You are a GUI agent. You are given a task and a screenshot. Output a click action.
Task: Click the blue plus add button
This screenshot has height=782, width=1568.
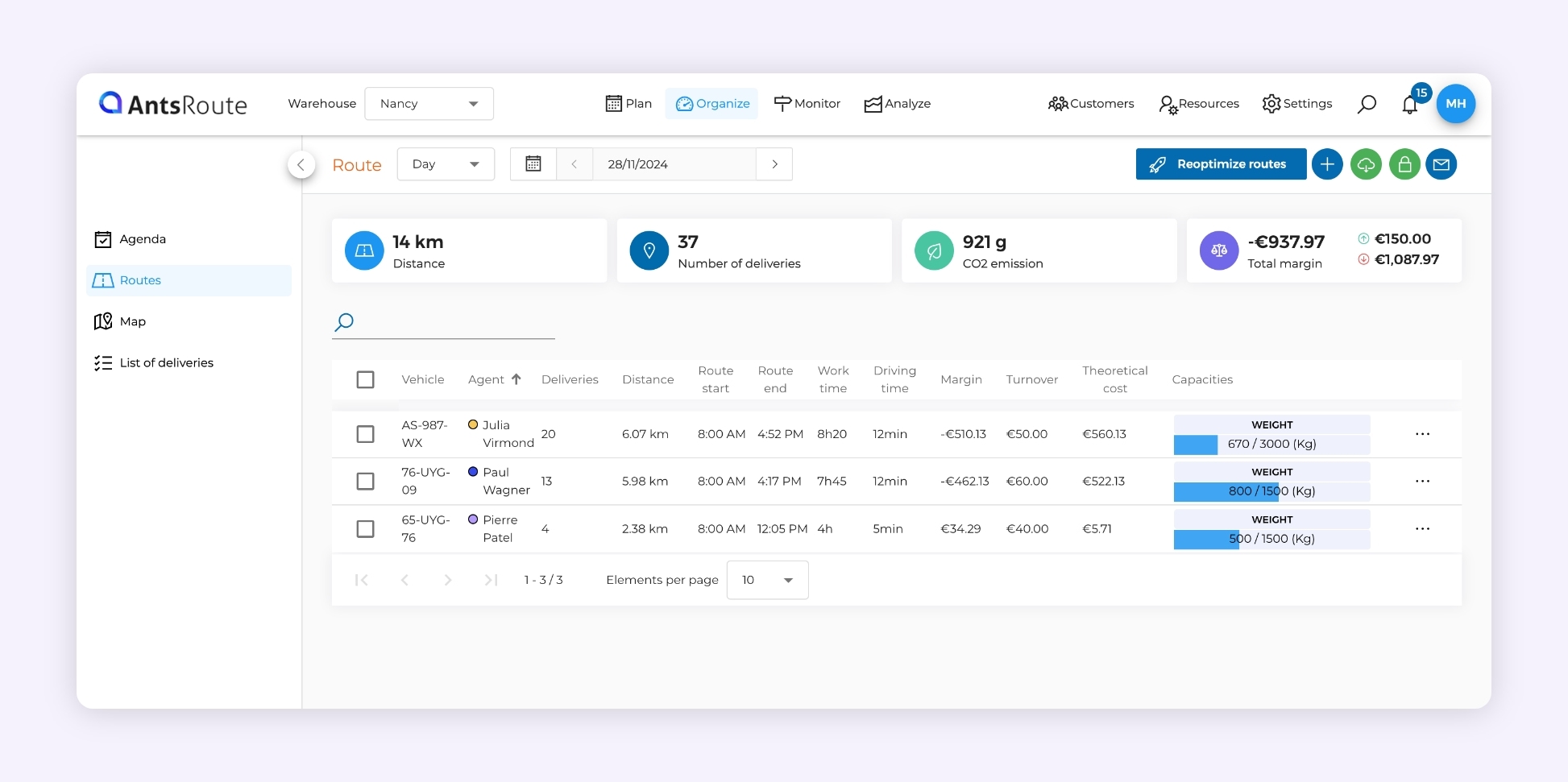pos(1326,164)
